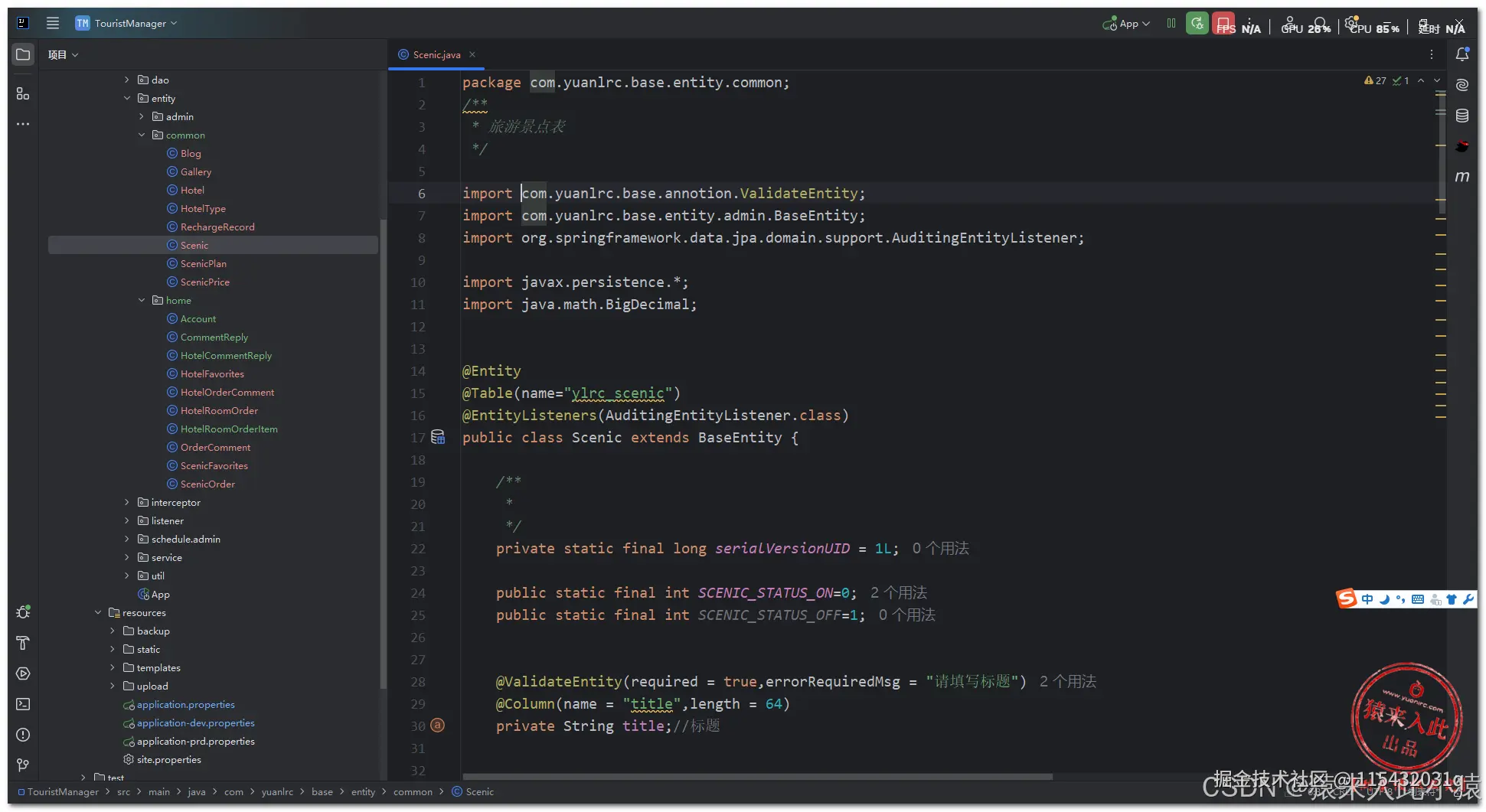Screen dimensions: 1486x812
Task: Expand the service package
Action: (127, 557)
